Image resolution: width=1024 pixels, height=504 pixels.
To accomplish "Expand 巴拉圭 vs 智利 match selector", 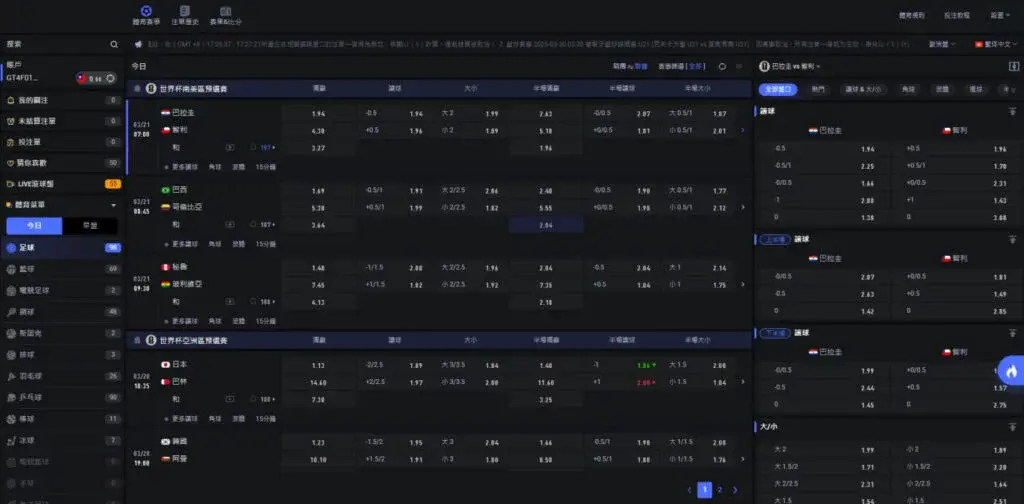I will [798, 66].
